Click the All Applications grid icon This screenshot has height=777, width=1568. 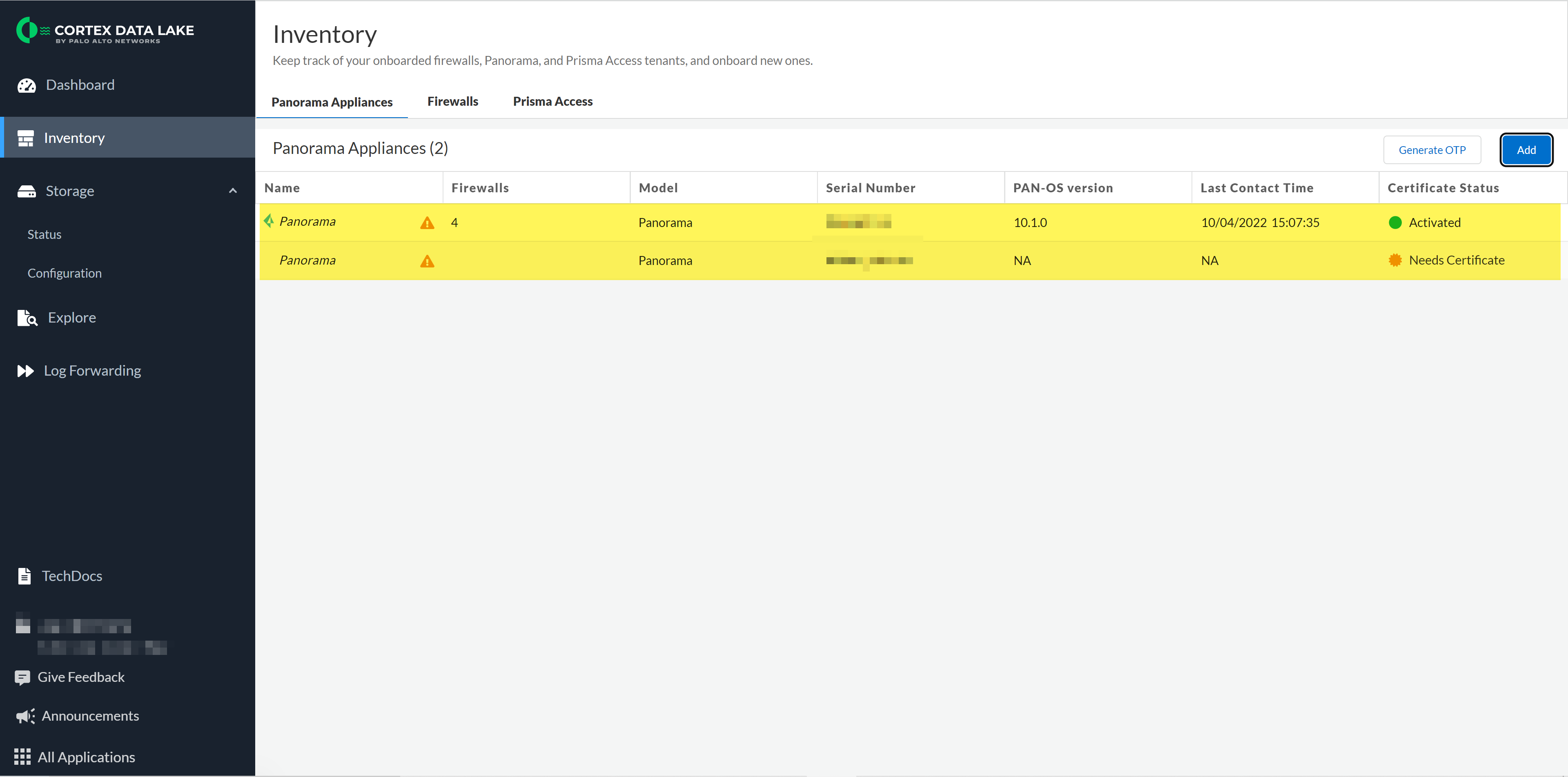pos(22,756)
